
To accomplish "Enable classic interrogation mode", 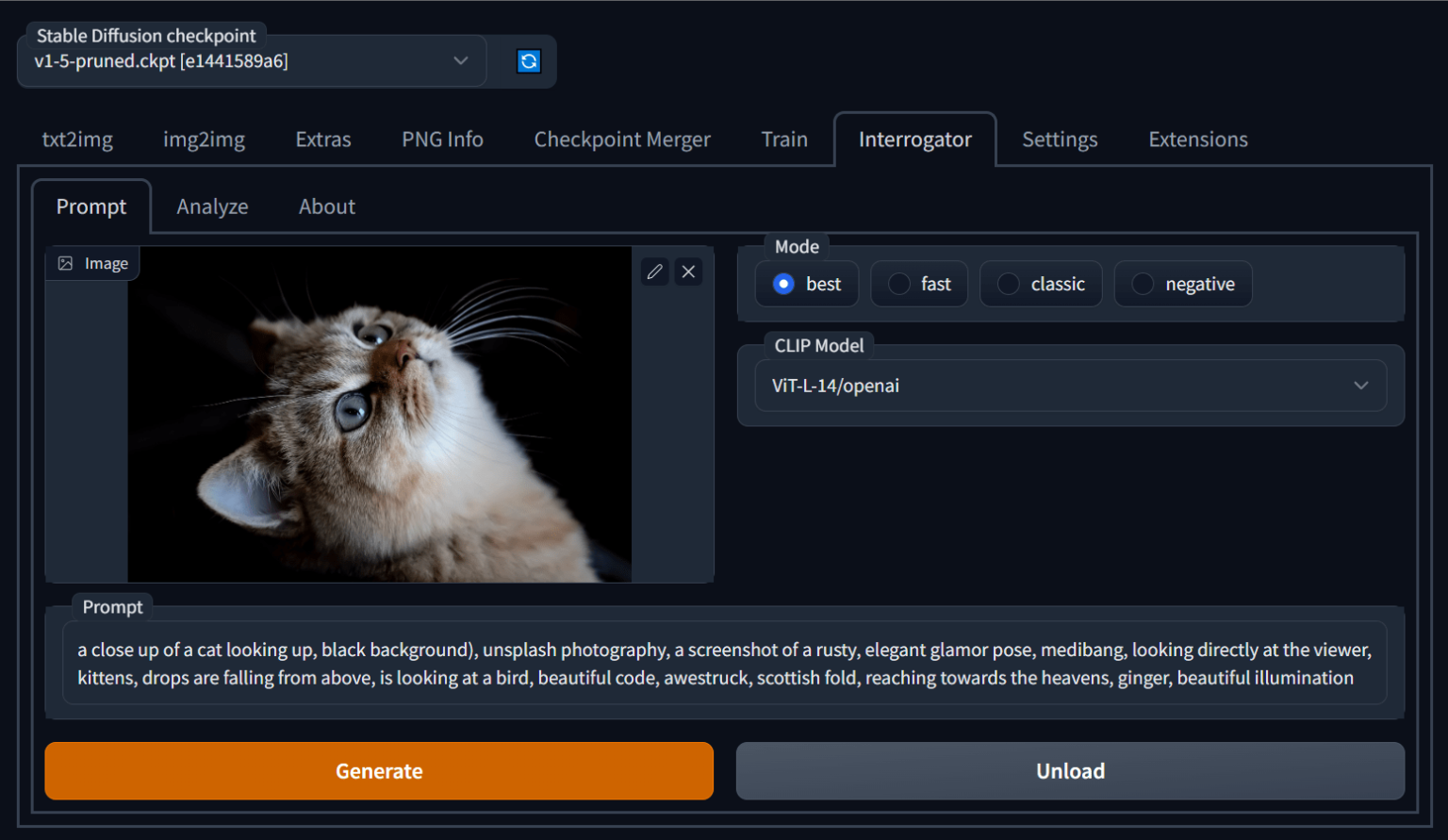I will point(1041,284).
